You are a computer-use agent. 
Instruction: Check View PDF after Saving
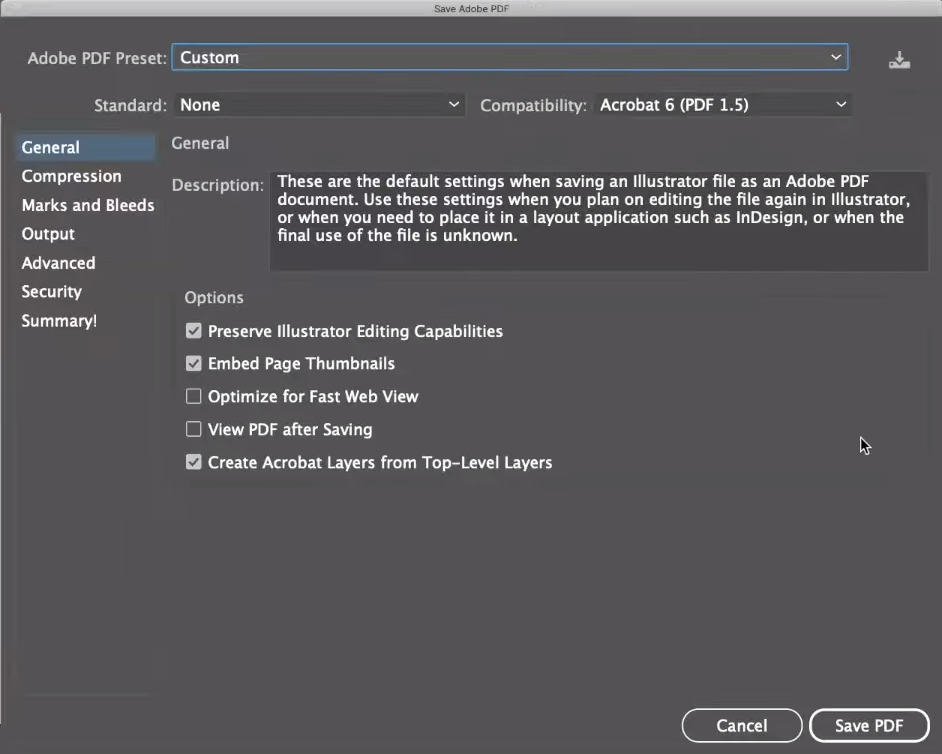point(193,429)
